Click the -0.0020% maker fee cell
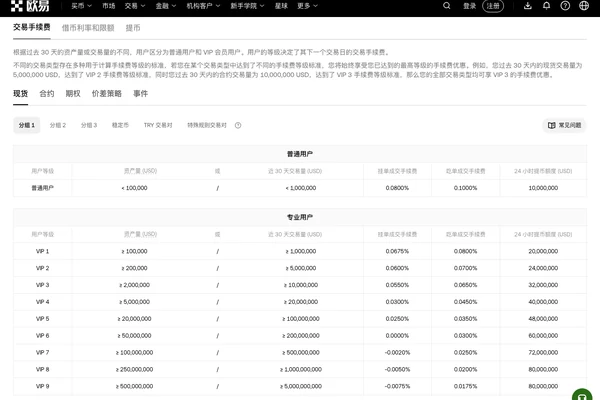Screen dimensions: 600x400 (x=397, y=353)
